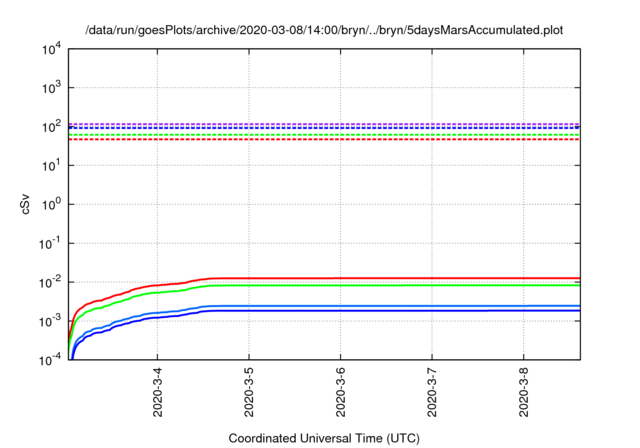Click the Coordinated Universal Time axis title
The width and height of the screenshot is (640, 448).
(324, 439)
